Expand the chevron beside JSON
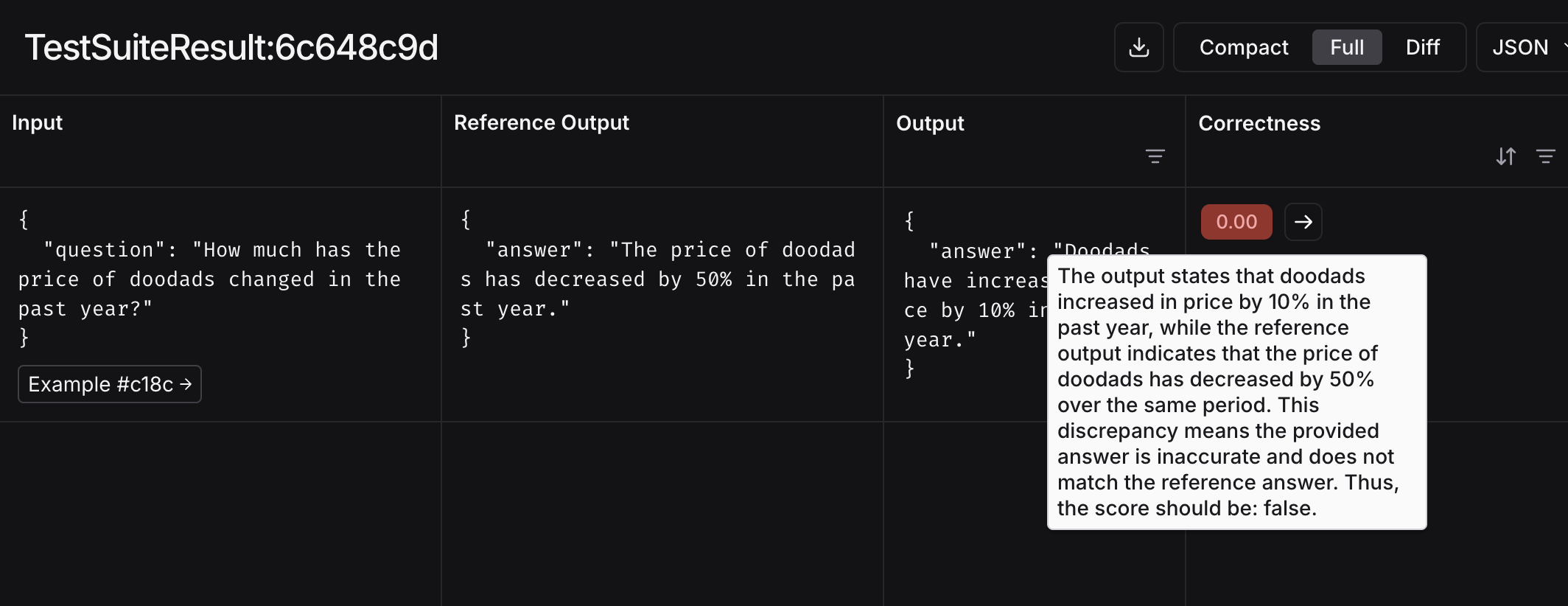 (x=1563, y=47)
